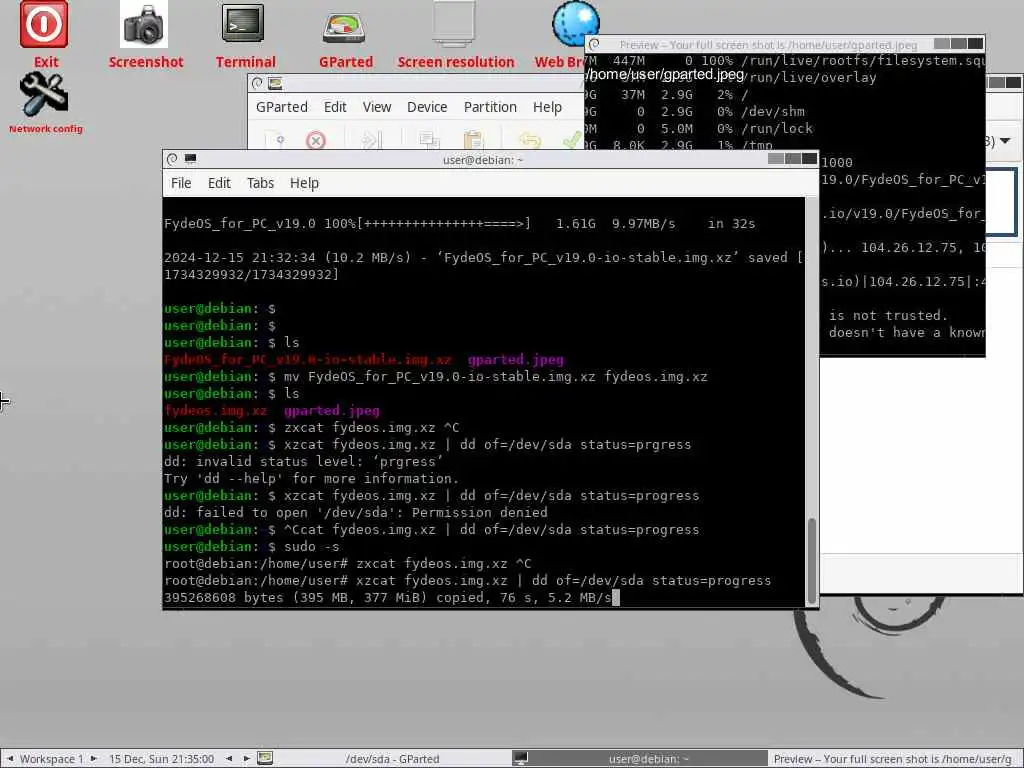Open the GParted View menu
The height and width of the screenshot is (768, 1024).
click(377, 106)
